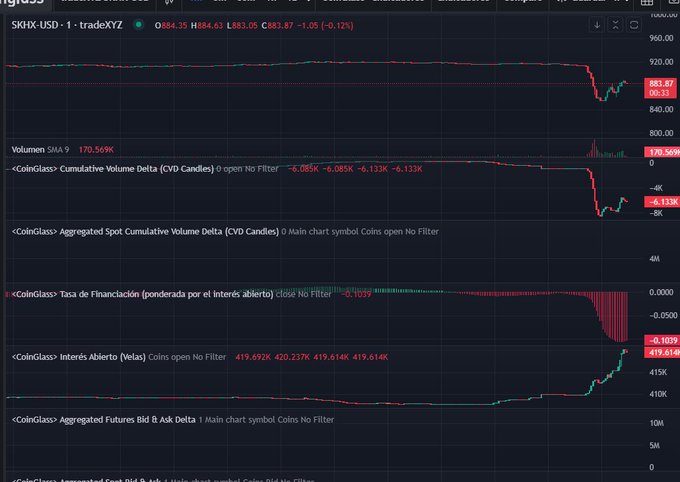Click the −0.0500 funding axis label
The width and height of the screenshot is (680, 482).
point(663,315)
